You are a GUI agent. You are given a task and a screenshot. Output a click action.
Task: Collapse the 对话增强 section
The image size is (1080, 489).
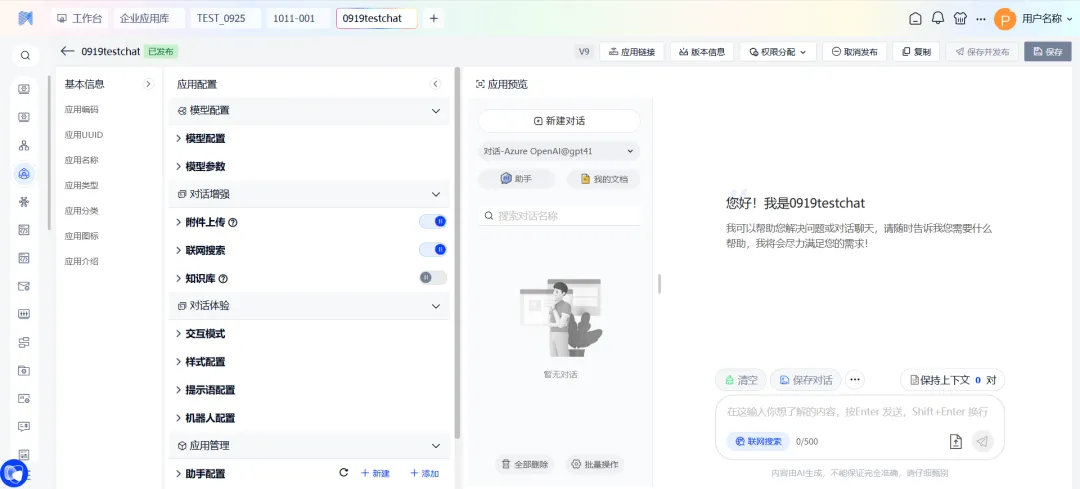point(435,194)
